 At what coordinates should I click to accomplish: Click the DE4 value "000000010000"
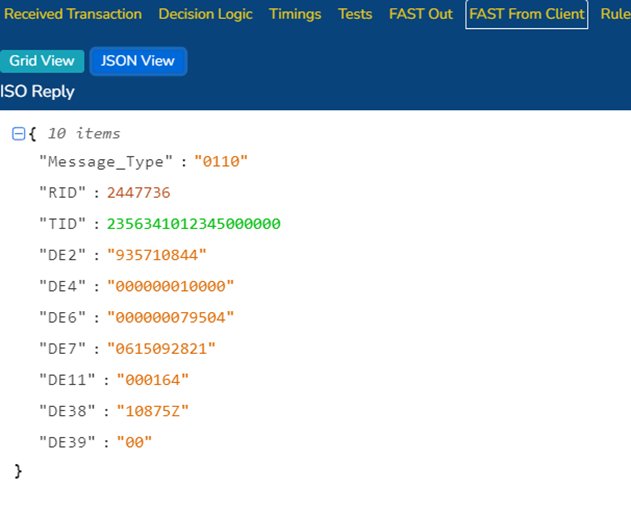click(x=170, y=286)
